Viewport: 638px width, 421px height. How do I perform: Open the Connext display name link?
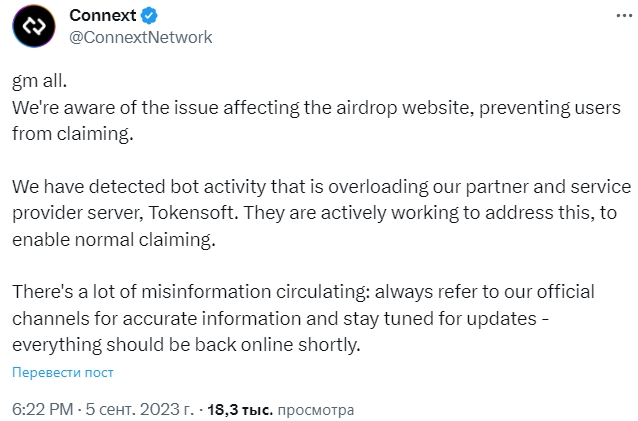[103, 17]
